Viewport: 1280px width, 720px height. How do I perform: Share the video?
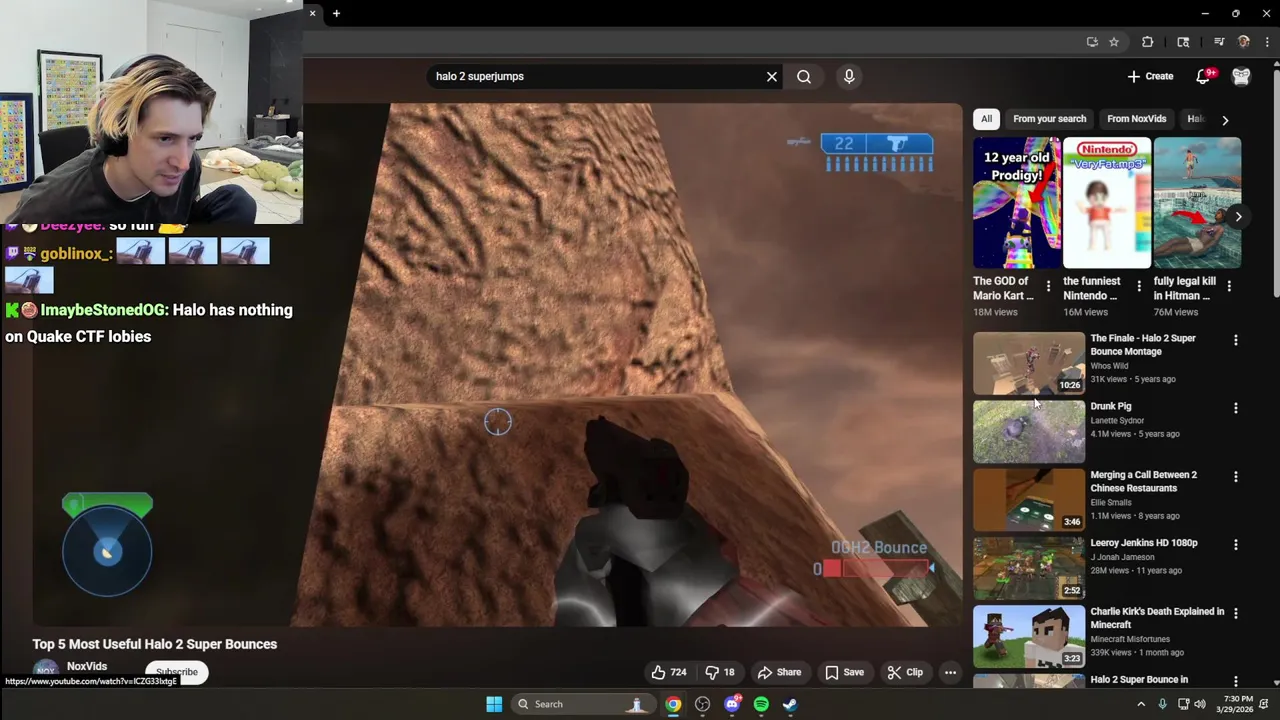click(780, 672)
